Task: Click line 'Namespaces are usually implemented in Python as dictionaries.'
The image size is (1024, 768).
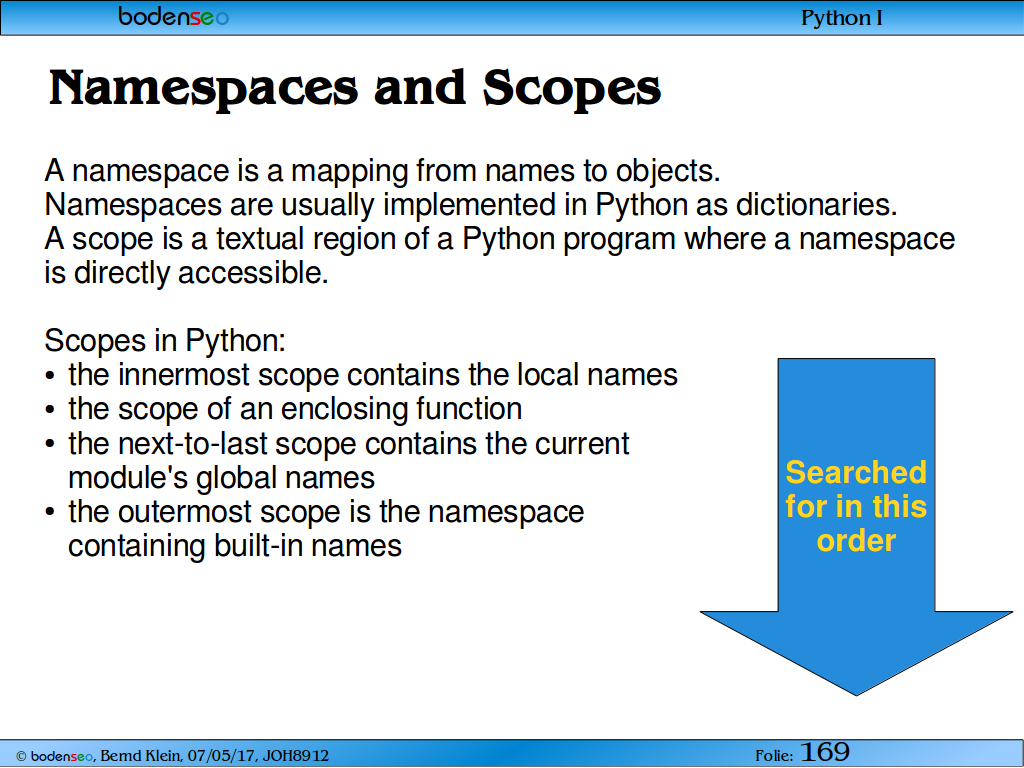Action: point(471,205)
